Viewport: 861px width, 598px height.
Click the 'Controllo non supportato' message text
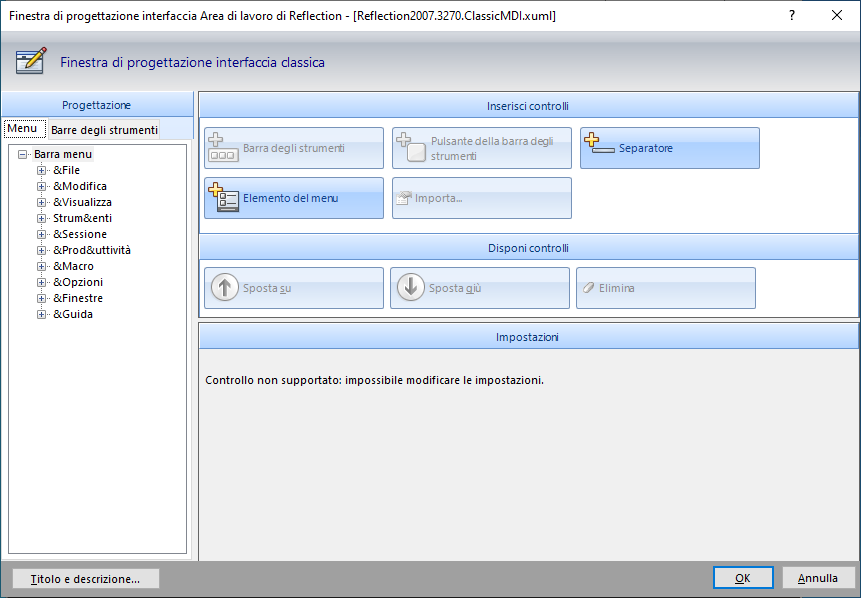point(374,380)
